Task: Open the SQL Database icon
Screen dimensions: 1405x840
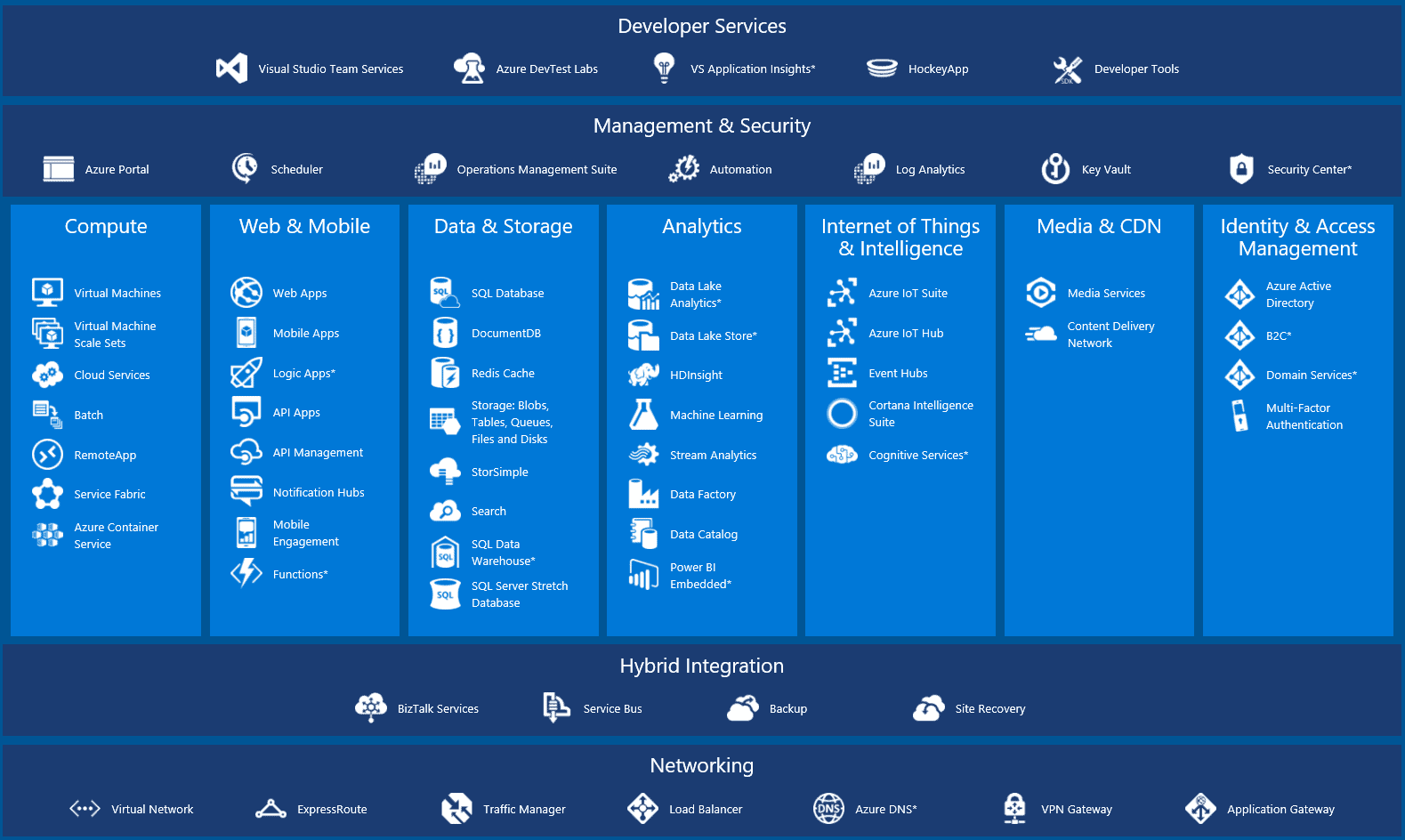Action: point(445,292)
